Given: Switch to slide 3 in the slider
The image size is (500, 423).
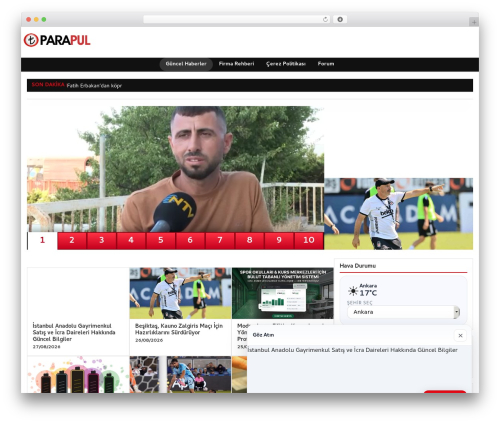Looking at the screenshot, I should coord(102,240).
